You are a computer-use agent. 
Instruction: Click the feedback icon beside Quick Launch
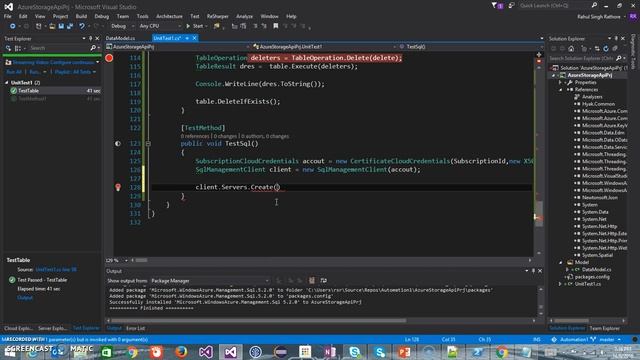point(511,5)
